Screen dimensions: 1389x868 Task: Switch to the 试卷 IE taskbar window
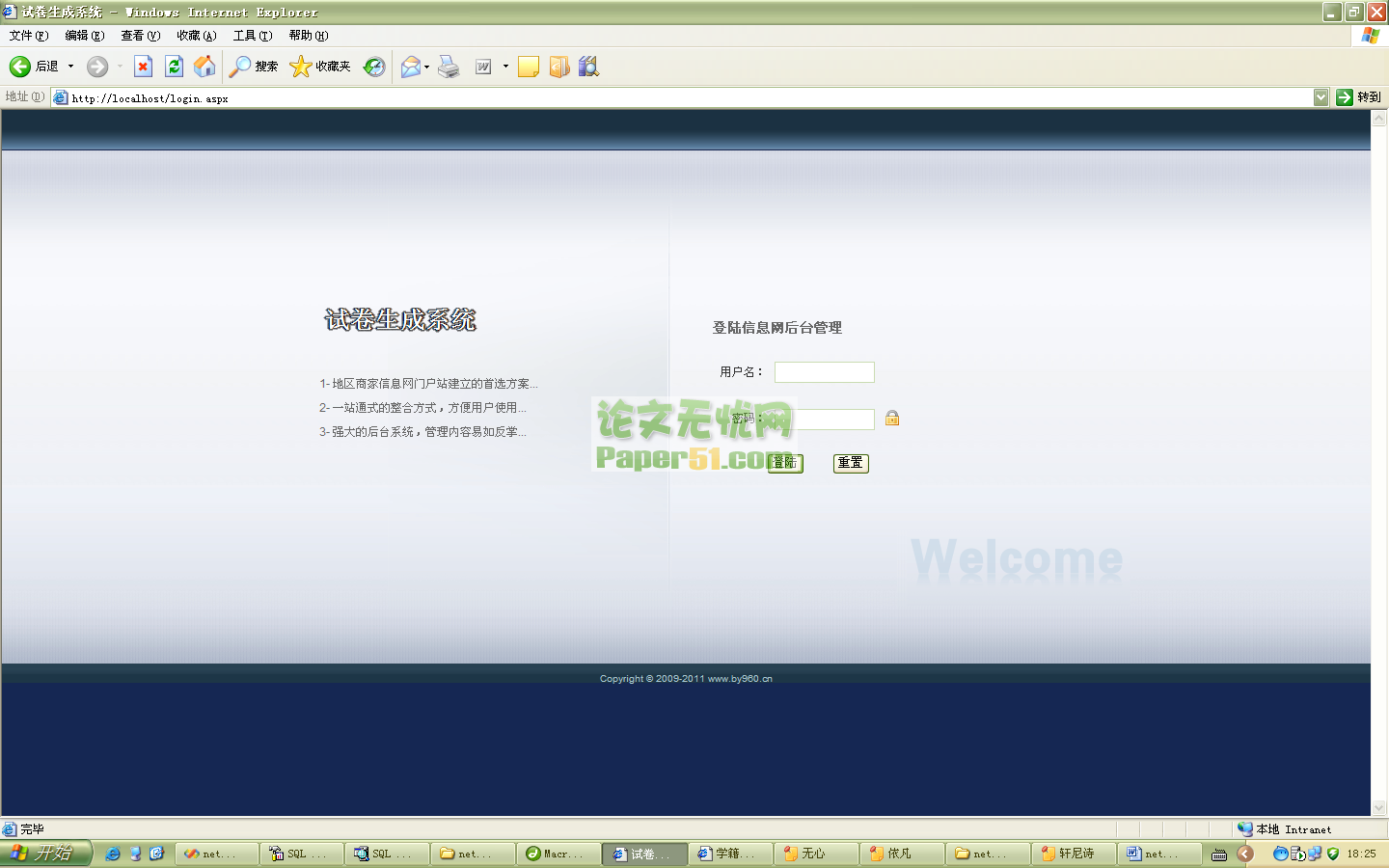[644, 854]
